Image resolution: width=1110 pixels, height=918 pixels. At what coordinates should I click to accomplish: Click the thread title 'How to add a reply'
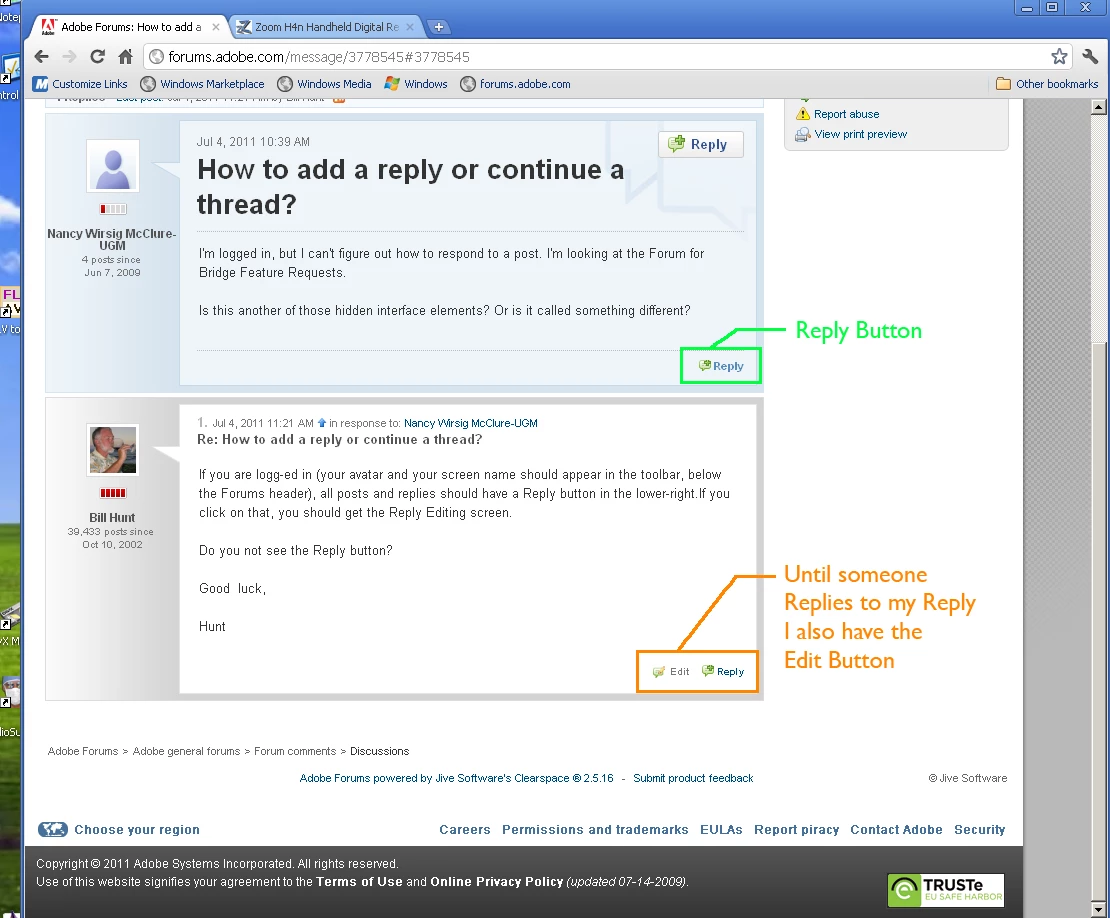pos(410,187)
